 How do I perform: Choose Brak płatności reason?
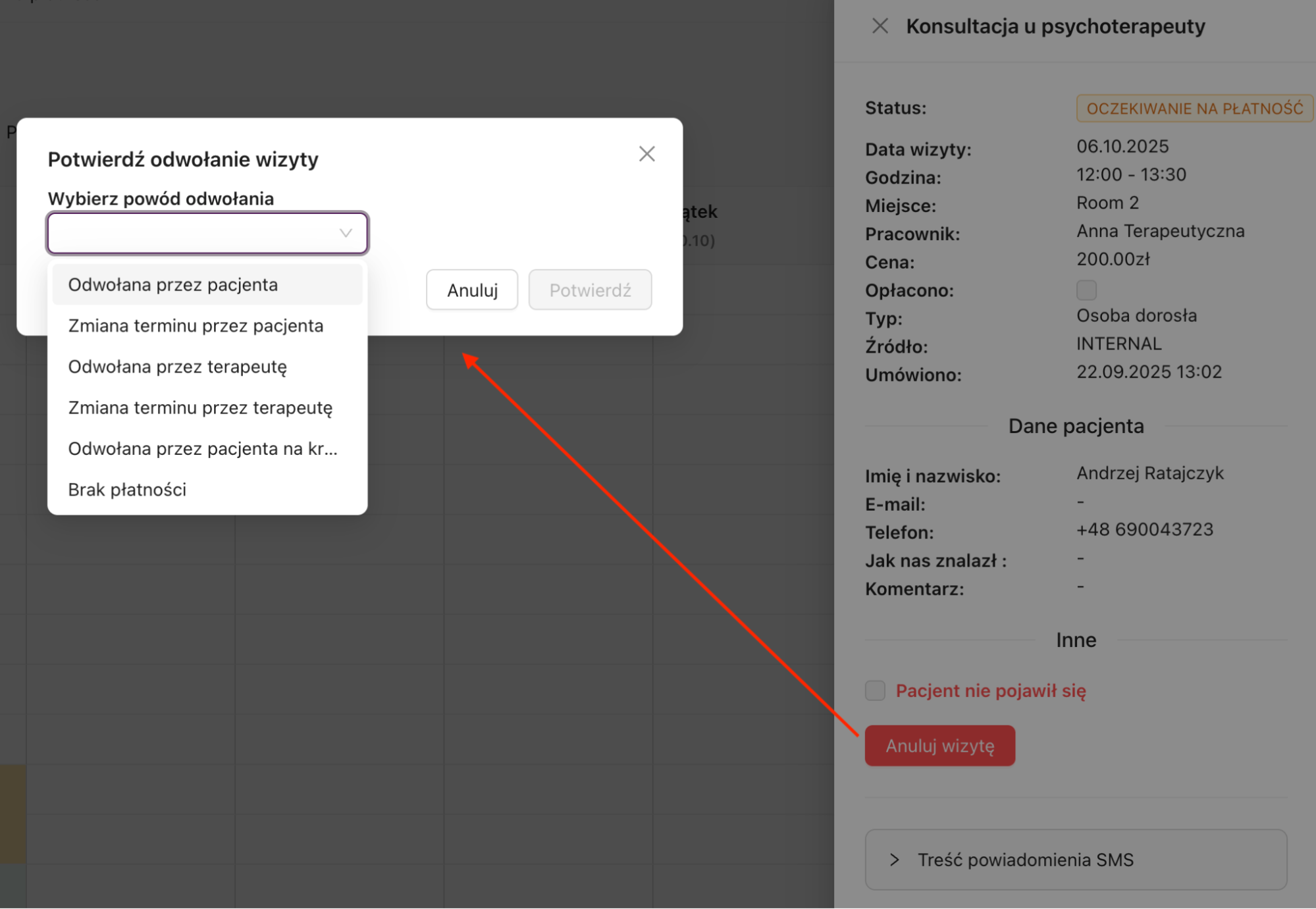[x=127, y=490]
